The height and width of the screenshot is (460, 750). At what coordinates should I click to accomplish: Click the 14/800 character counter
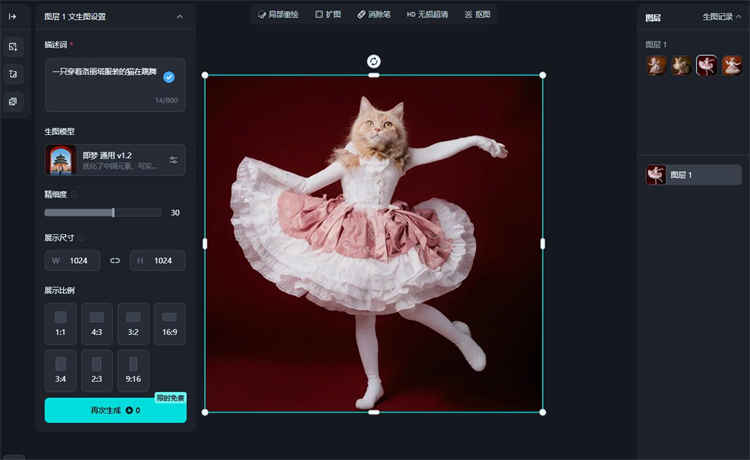pyautogui.click(x=166, y=100)
